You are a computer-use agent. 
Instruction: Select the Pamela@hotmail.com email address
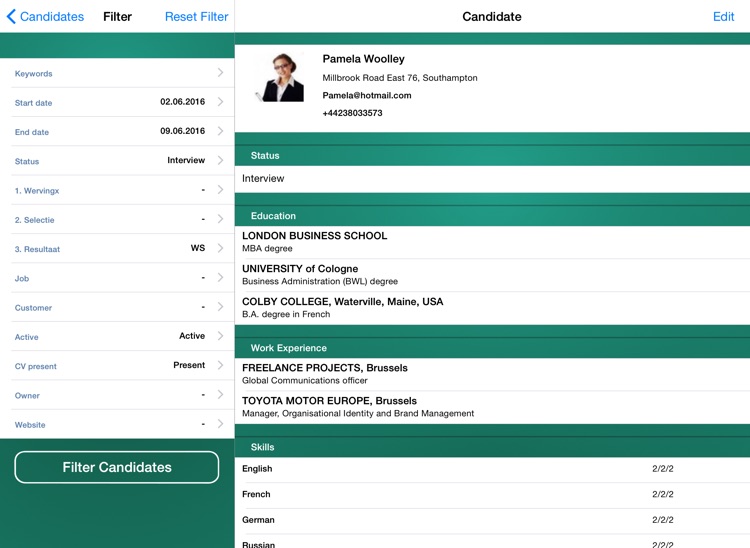click(x=367, y=96)
